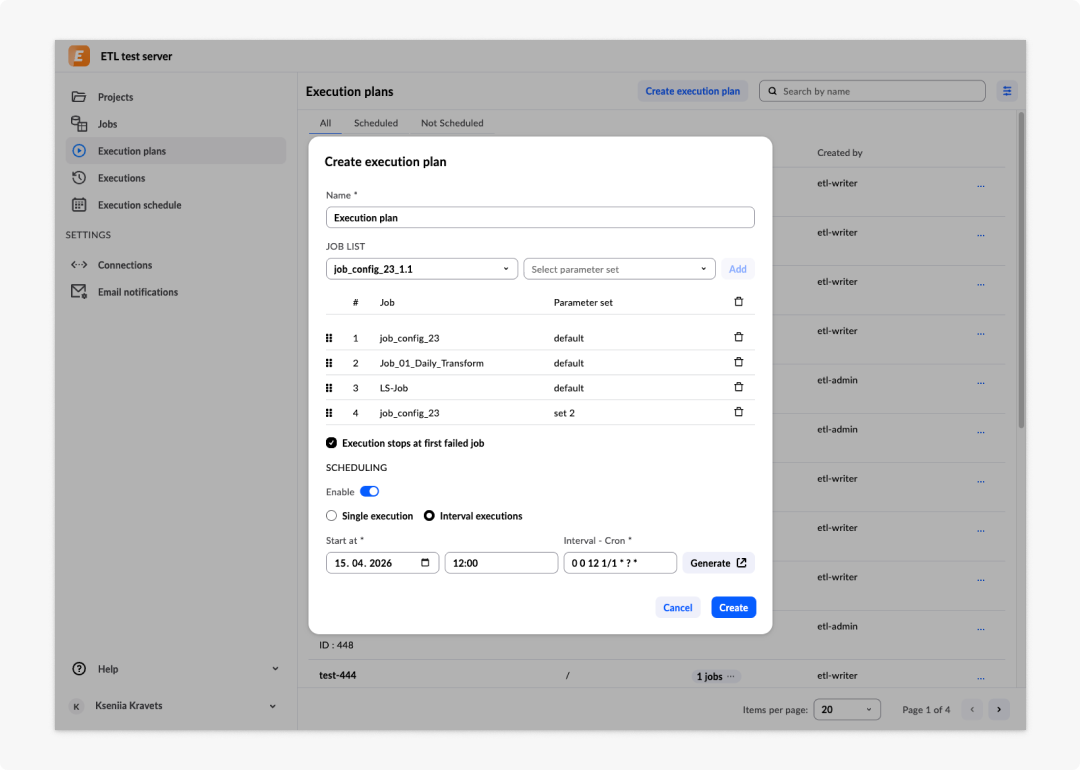Viewport: 1080px width, 770px height.
Task: Edit the execution plan Name field
Action: pyautogui.click(x=540, y=218)
